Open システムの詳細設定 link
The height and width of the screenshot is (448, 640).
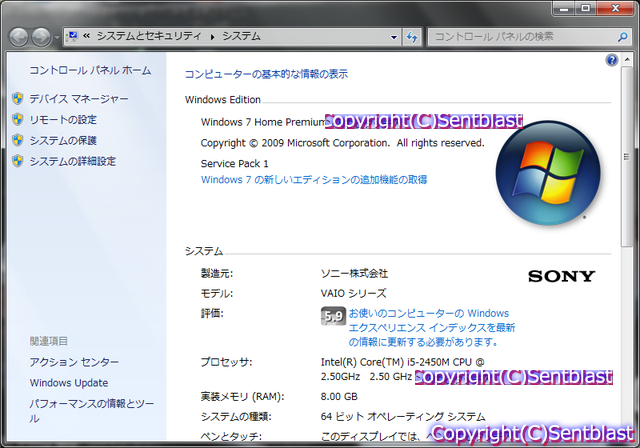click(73, 161)
